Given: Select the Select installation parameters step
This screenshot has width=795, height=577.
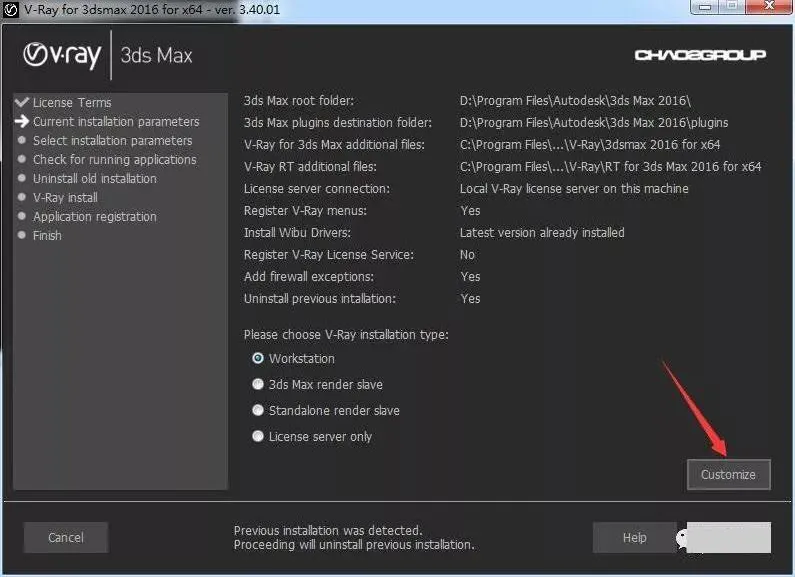Looking at the screenshot, I should click(x=113, y=140).
